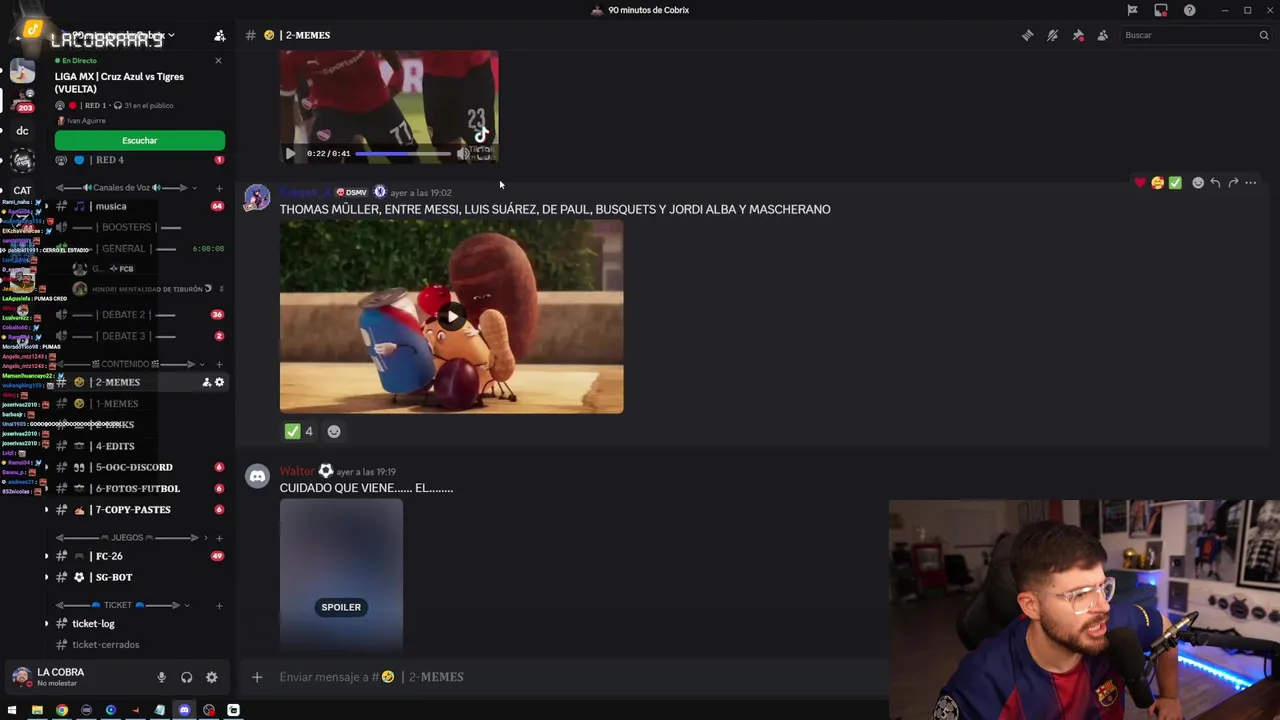
Task: Open File Explorer on taskbar
Action: [x=37, y=710]
